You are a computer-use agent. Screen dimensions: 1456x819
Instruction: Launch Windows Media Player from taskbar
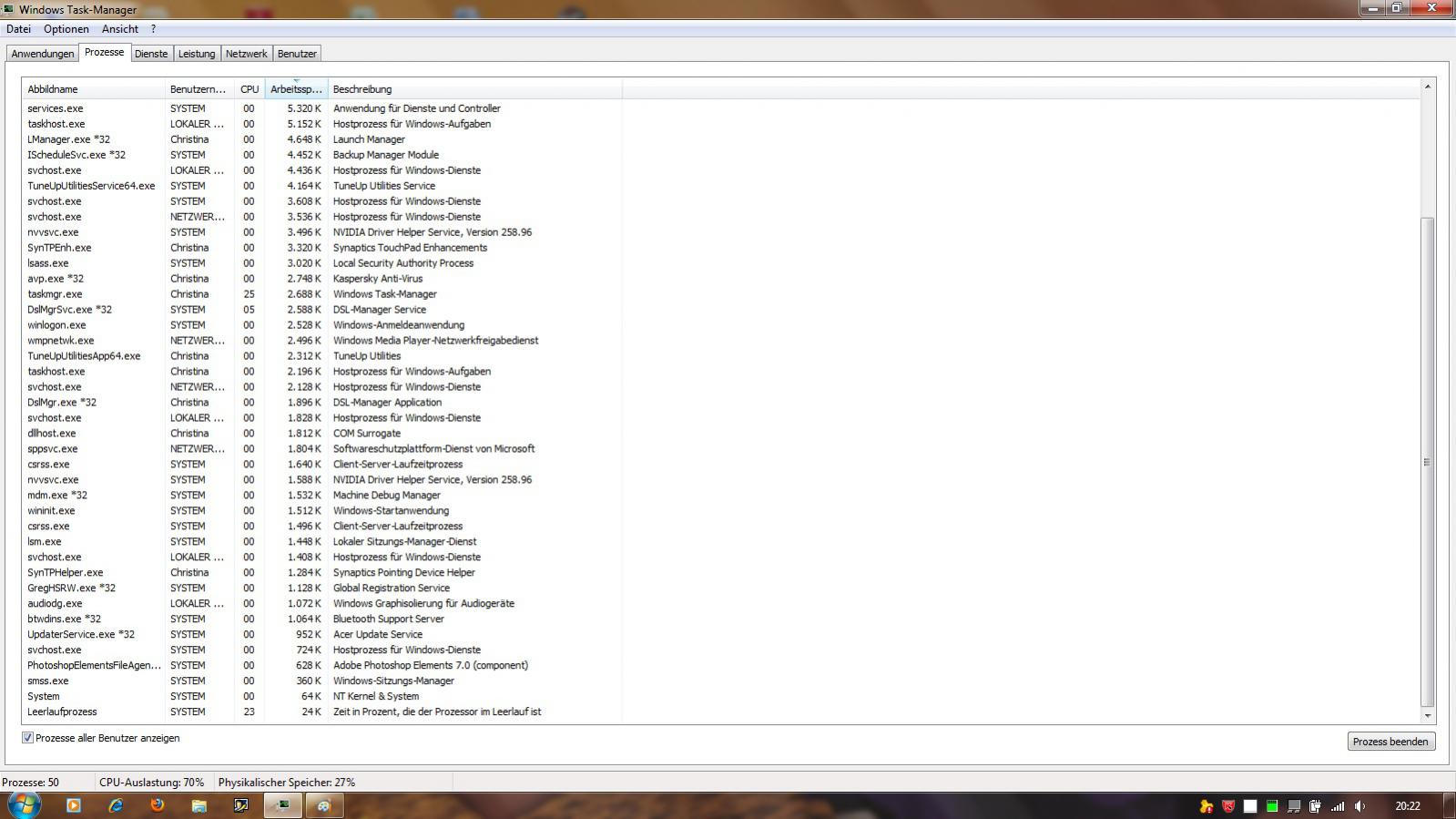click(x=74, y=805)
